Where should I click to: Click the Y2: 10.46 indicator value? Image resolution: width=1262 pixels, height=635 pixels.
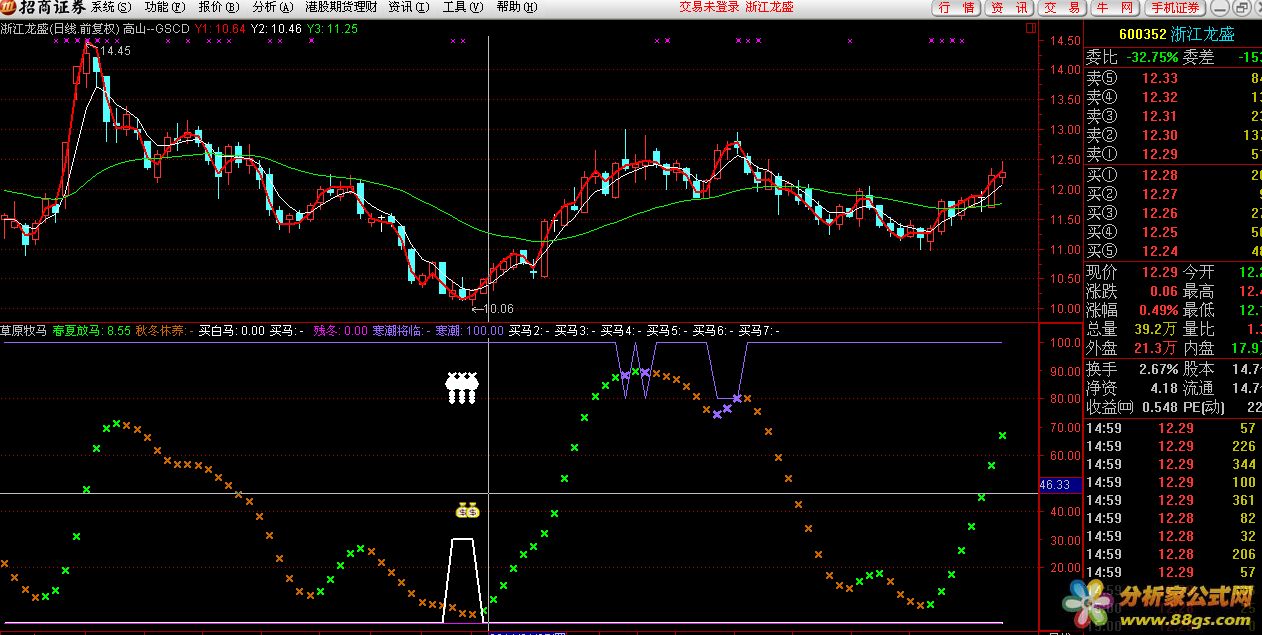(x=277, y=29)
